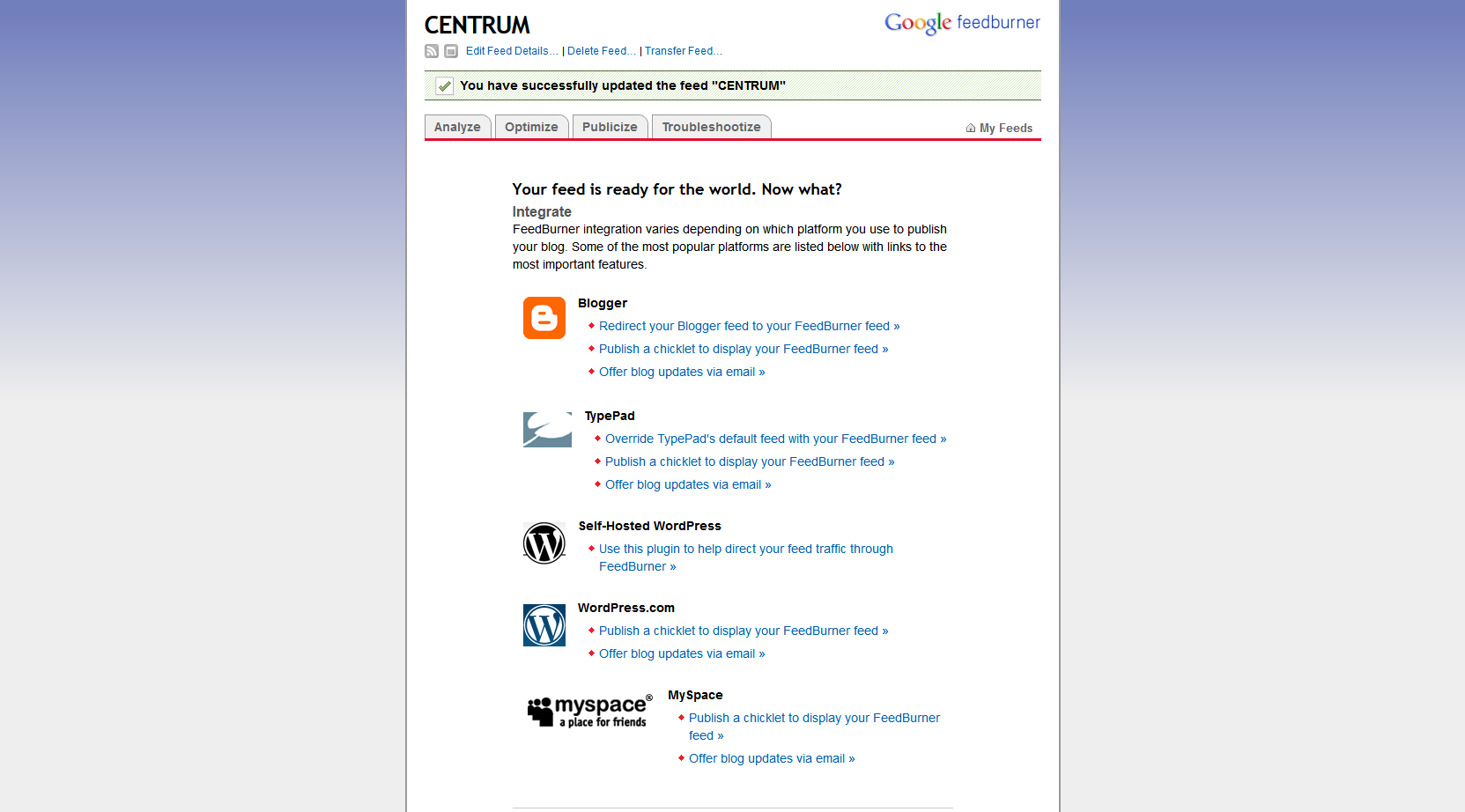Viewport: 1465px width, 812px height.
Task: Click the MySpace heading text
Action: tap(695, 695)
